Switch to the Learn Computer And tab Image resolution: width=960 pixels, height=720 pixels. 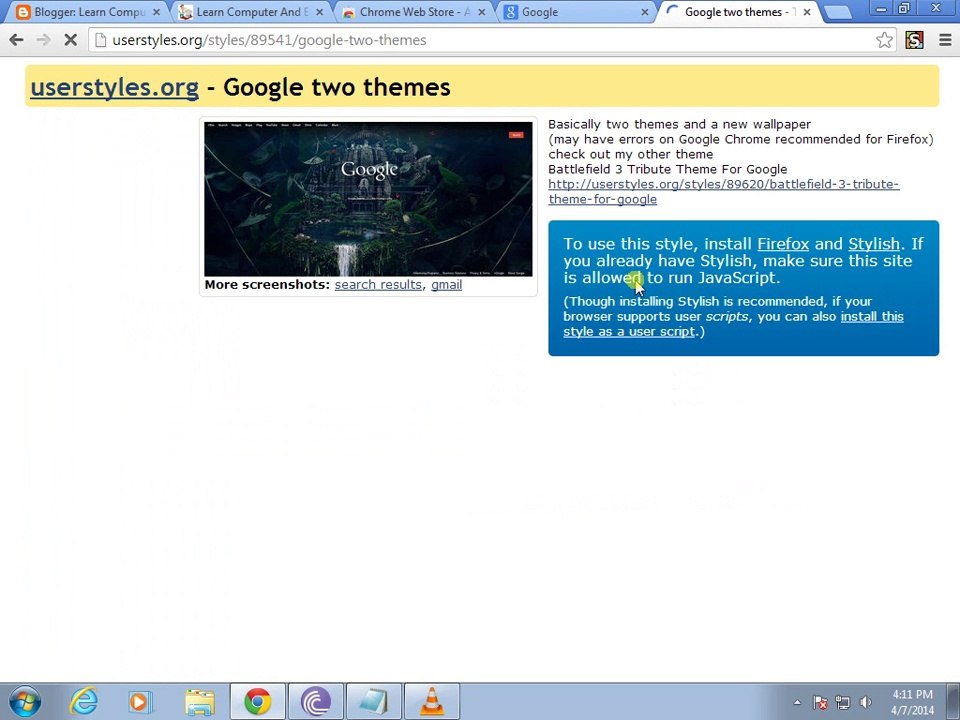[251, 12]
